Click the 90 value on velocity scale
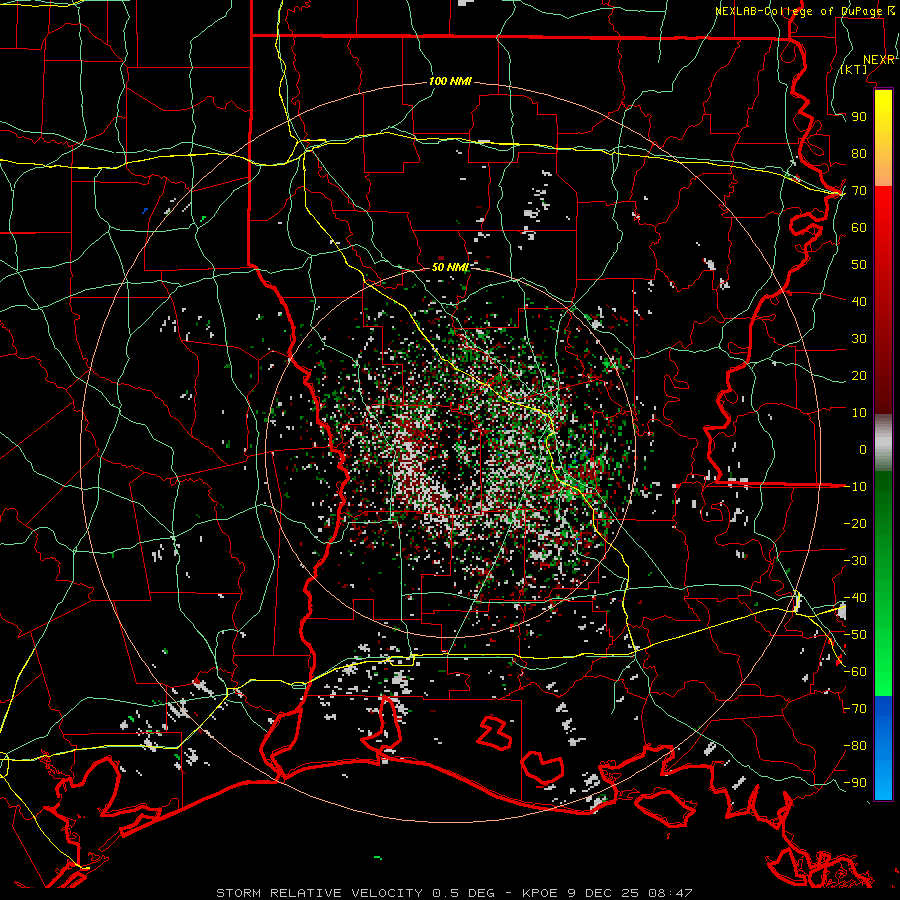Screen dimensions: 900x900 coord(859,117)
